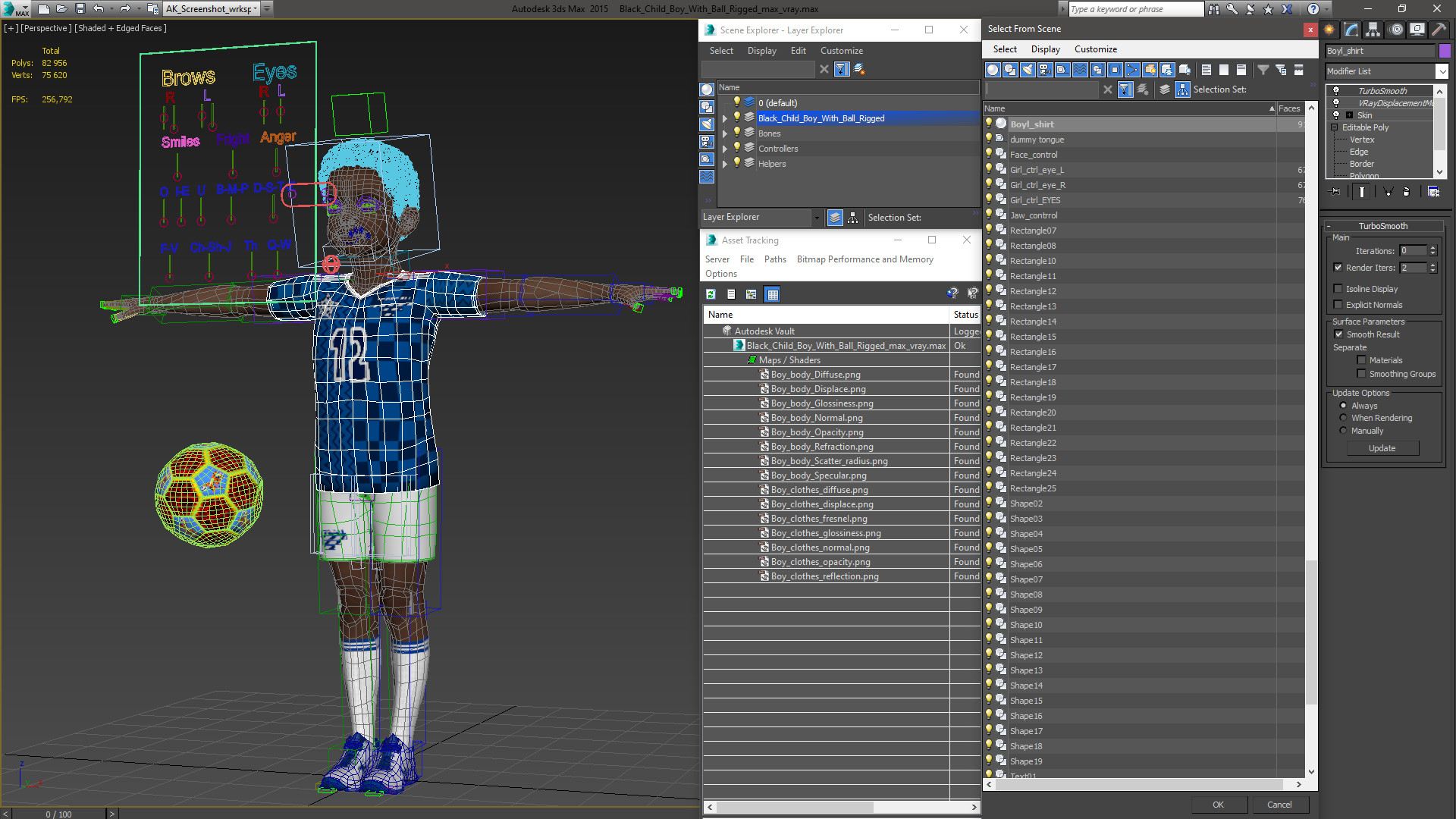This screenshot has height=819, width=1456.
Task: Click the Open File icon
Action: [x=62, y=9]
